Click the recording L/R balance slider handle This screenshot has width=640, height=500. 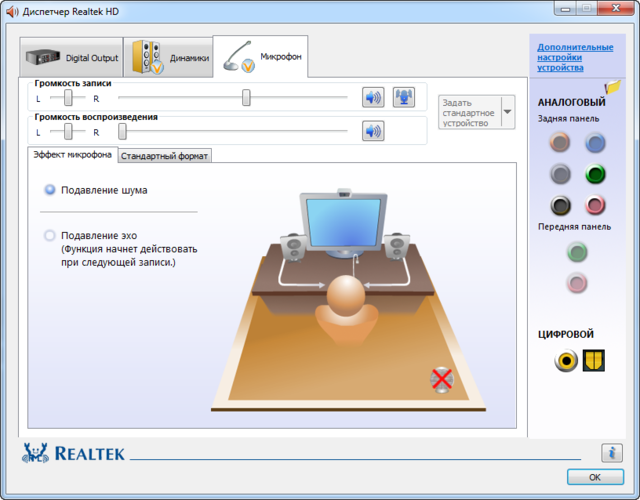click(x=68, y=97)
